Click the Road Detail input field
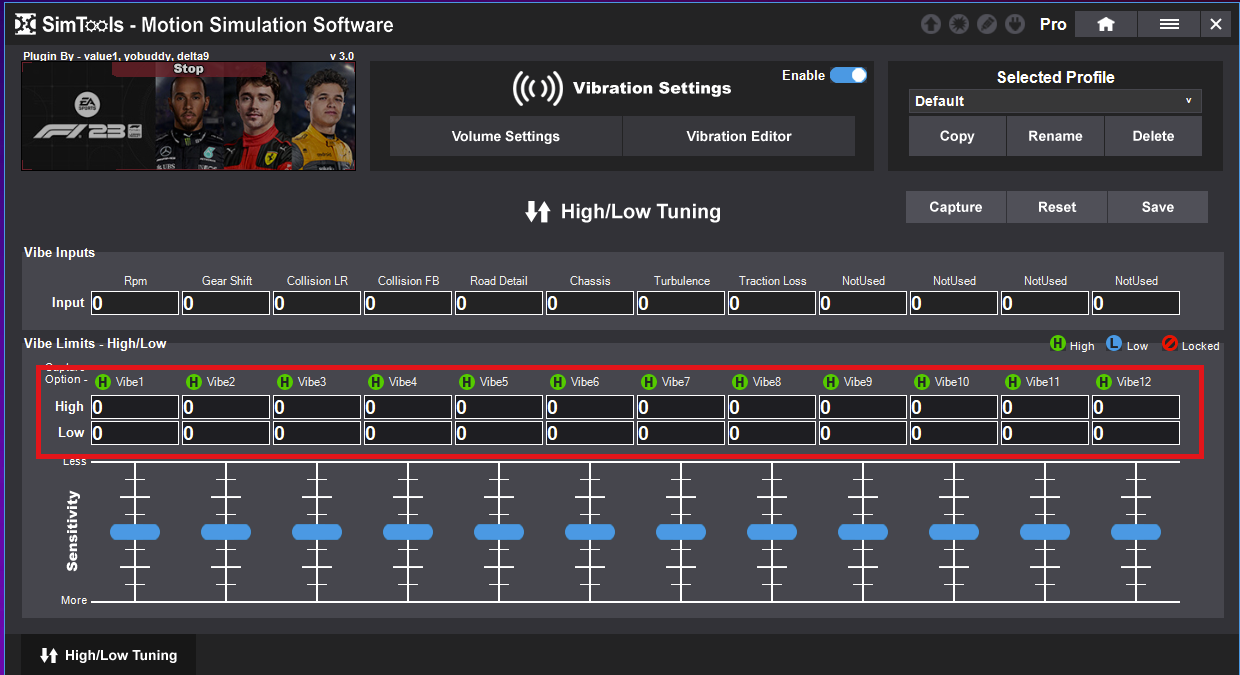 (499, 303)
